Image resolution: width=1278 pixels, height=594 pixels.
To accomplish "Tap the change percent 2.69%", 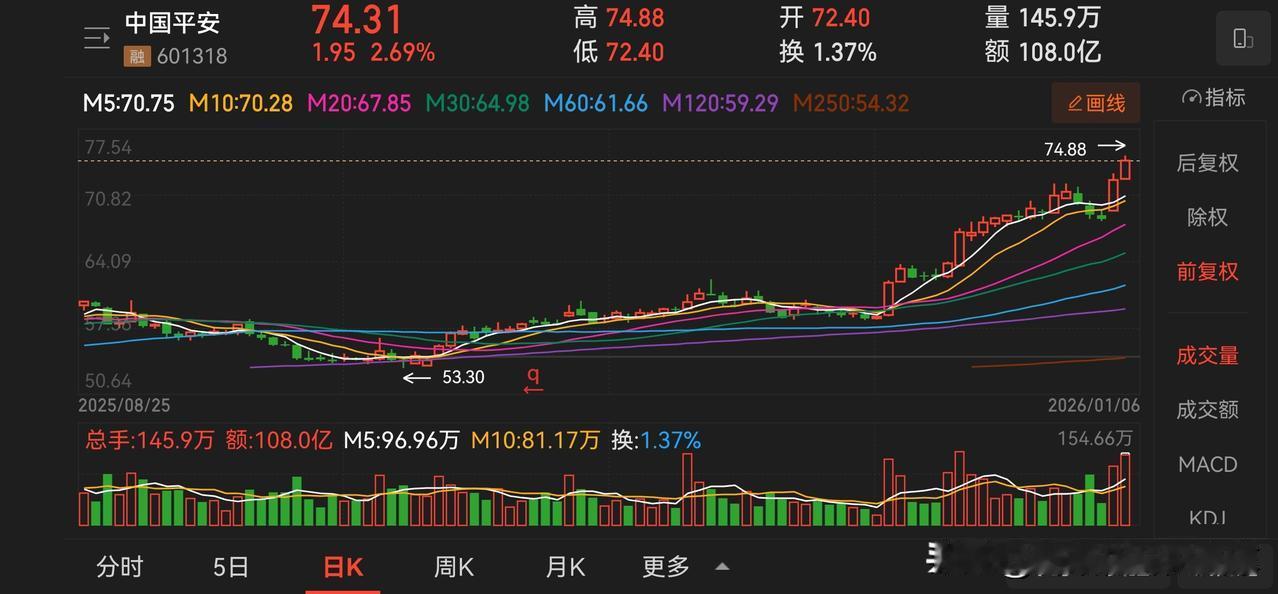I will pyautogui.click(x=403, y=53).
